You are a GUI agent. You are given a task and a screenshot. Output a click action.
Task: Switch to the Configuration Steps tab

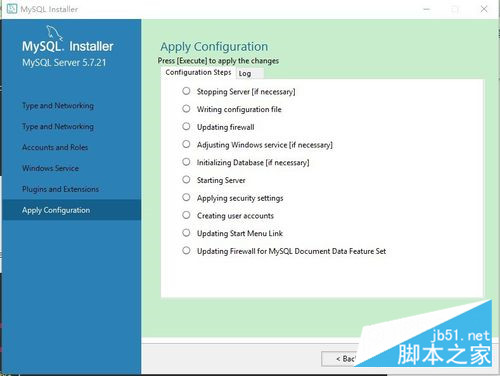198,73
